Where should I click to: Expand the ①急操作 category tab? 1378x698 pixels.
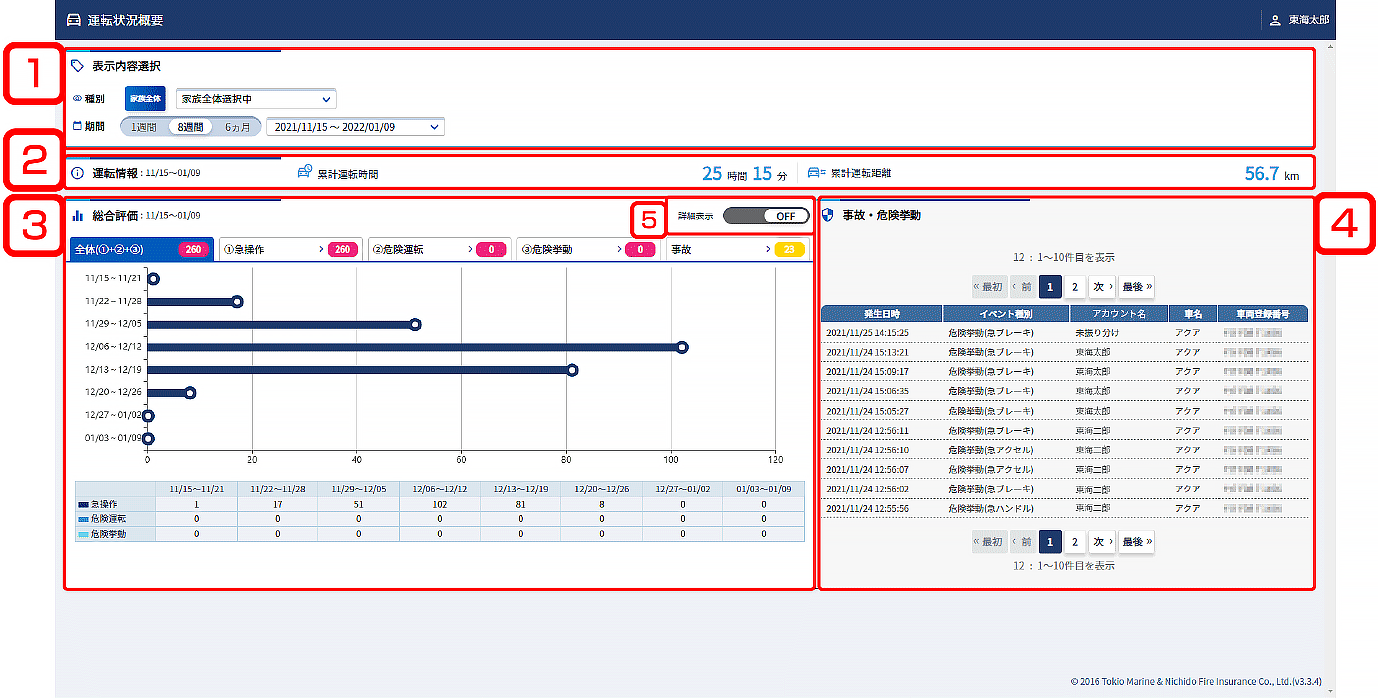289,249
